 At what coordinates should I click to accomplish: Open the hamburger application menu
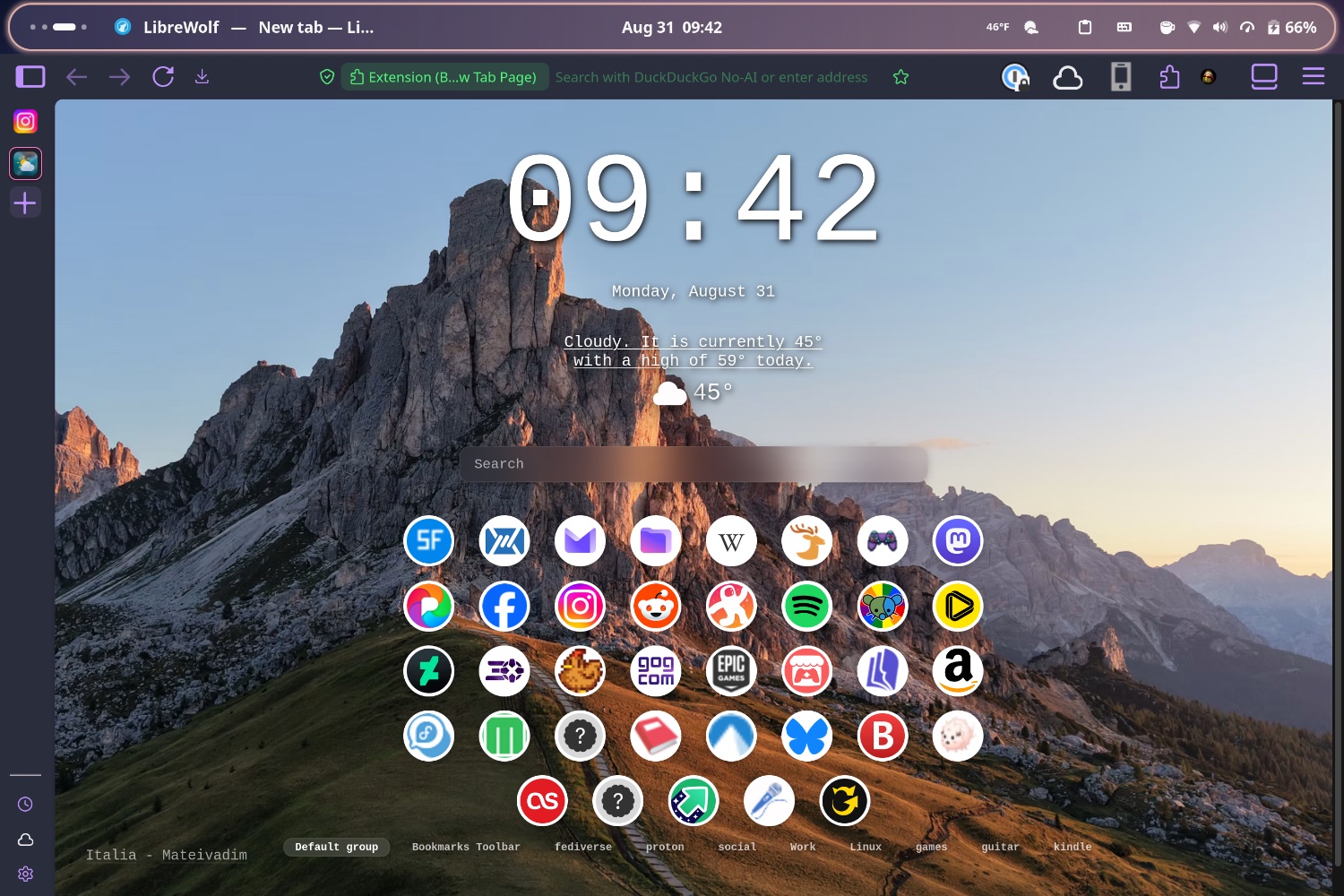coord(1314,77)
